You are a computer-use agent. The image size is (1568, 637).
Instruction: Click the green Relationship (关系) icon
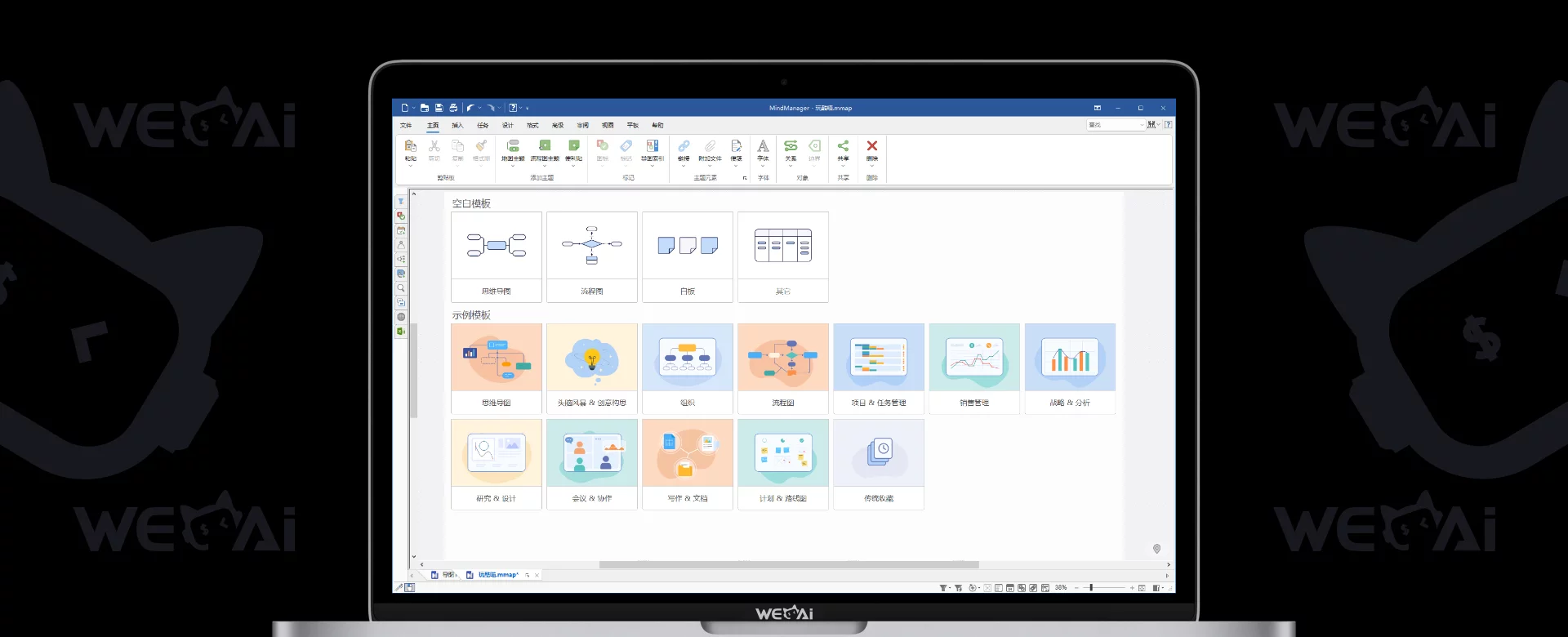791,146
